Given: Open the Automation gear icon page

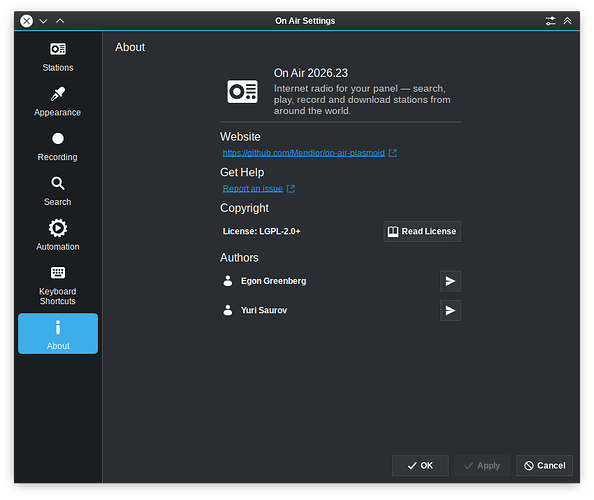Looking at the screenshot, I should (x=58, y=228).
